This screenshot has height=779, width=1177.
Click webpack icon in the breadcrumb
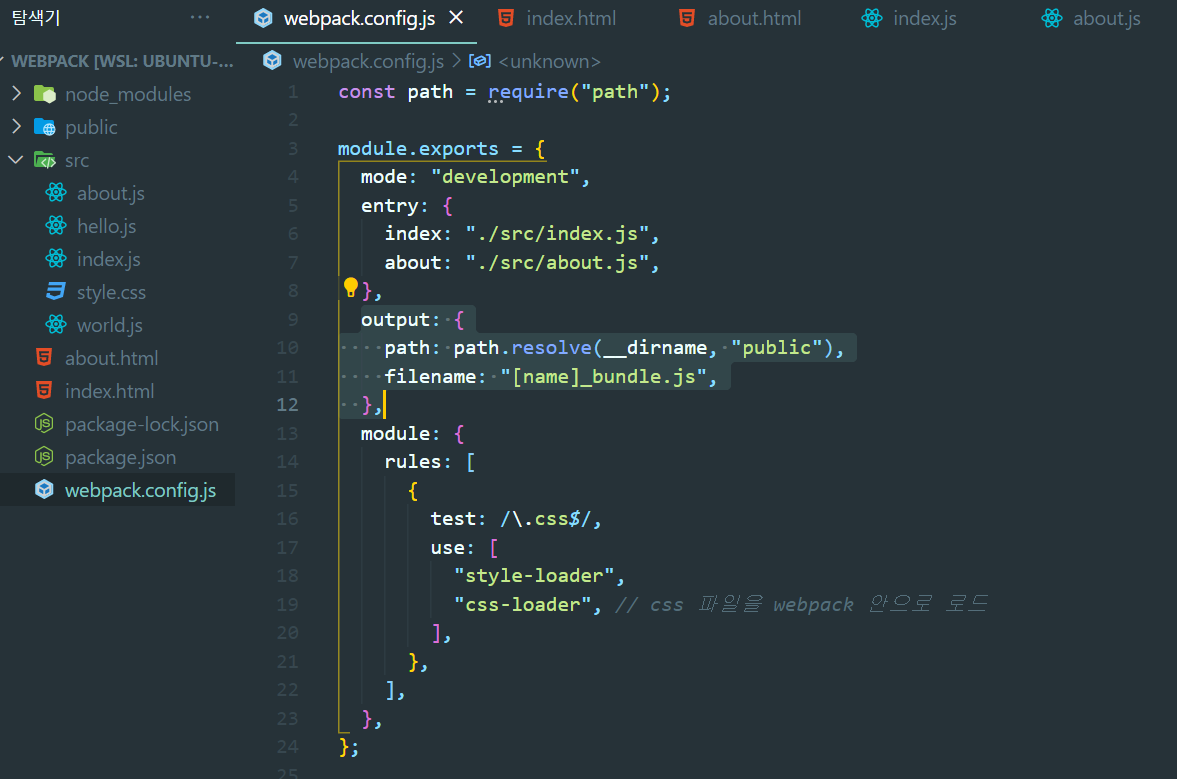click(x=272, y=61)
